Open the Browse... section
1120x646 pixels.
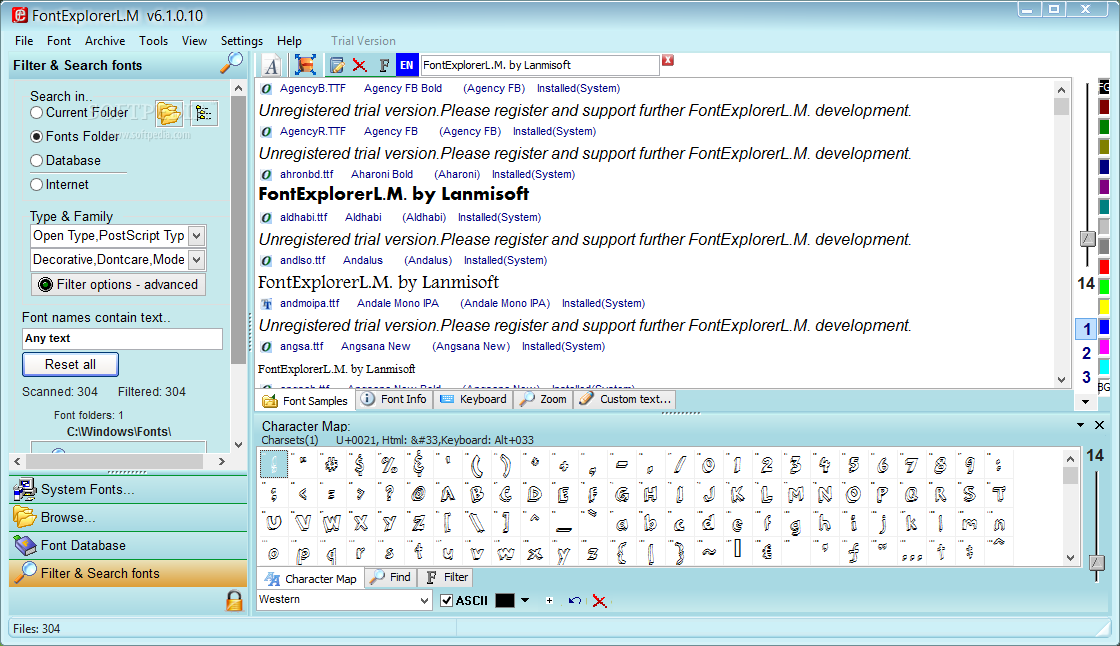[x=128, y=517]
